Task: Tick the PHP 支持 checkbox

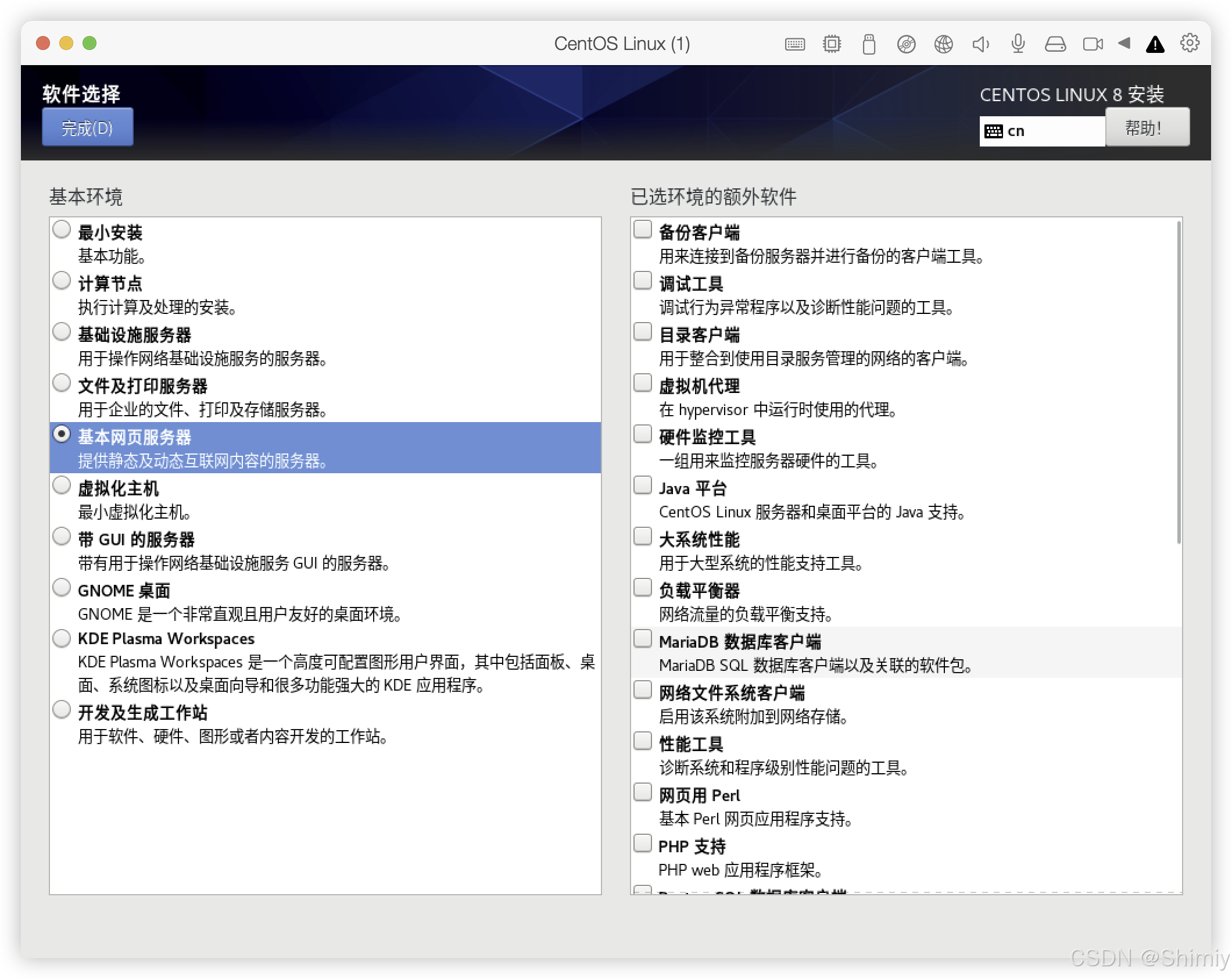Action: click(642, 844)
